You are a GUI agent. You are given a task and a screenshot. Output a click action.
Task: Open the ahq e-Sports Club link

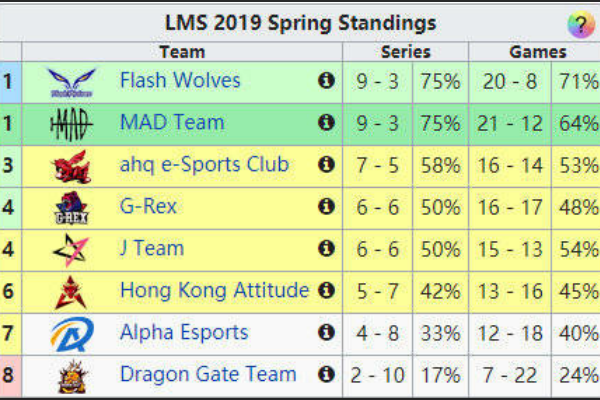(204, 165)
